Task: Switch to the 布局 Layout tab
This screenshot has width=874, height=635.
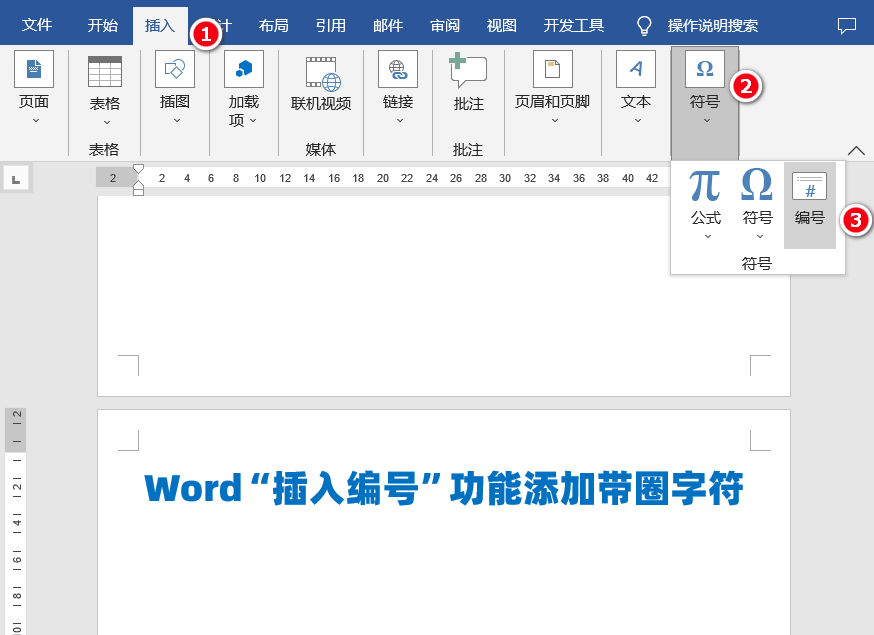Action: pos(274,26)
